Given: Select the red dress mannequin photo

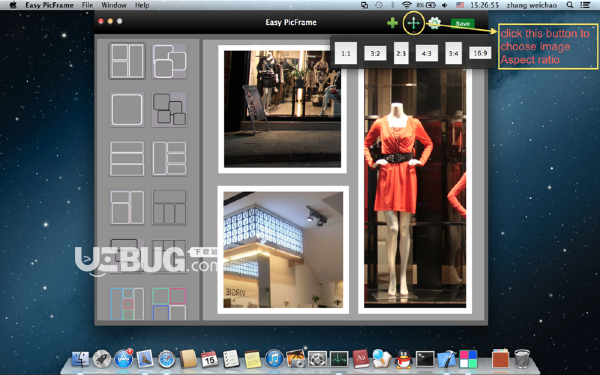Looking at the screenshot, I should pos(415,188).
